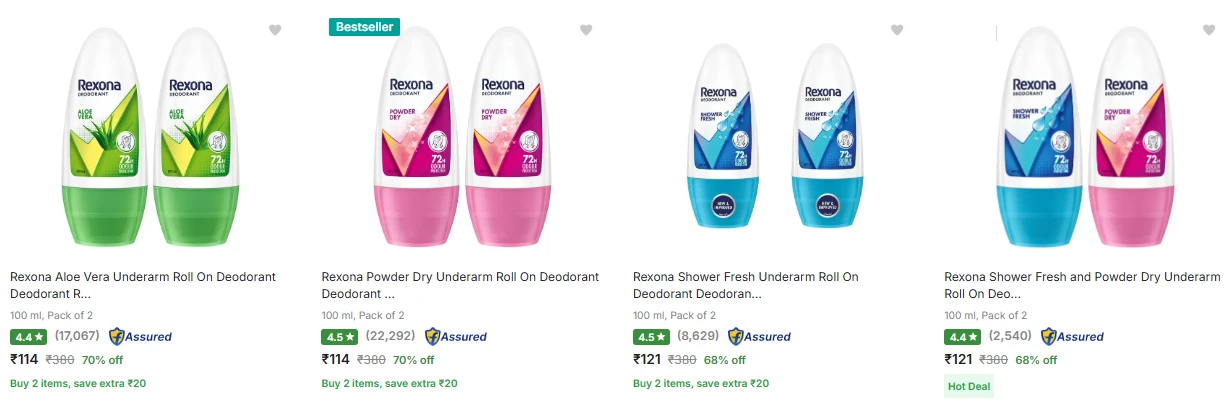The width and height of the screenshot is (1230, 414).
Task: Open Rexona Shower Fresh Underarm Roll On title
Action: [x=746, y=285]
